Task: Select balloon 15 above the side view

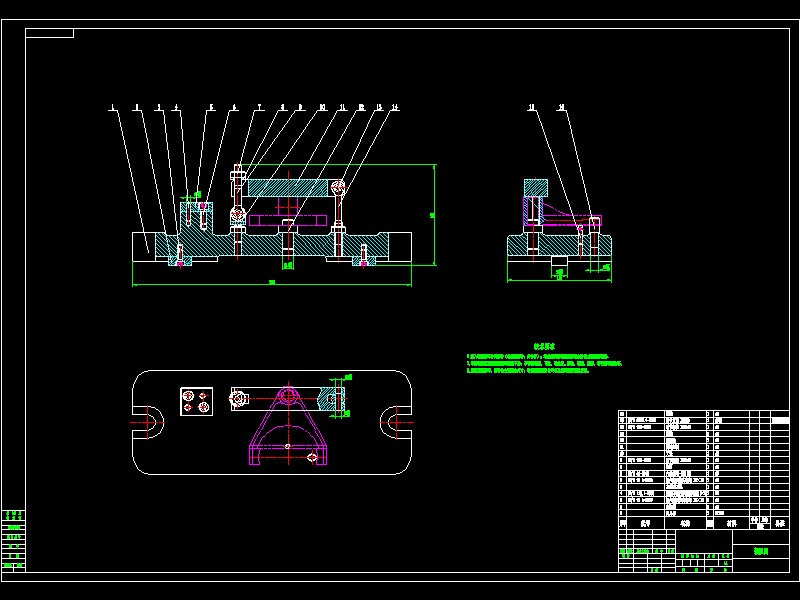Action: click(531, 108)
